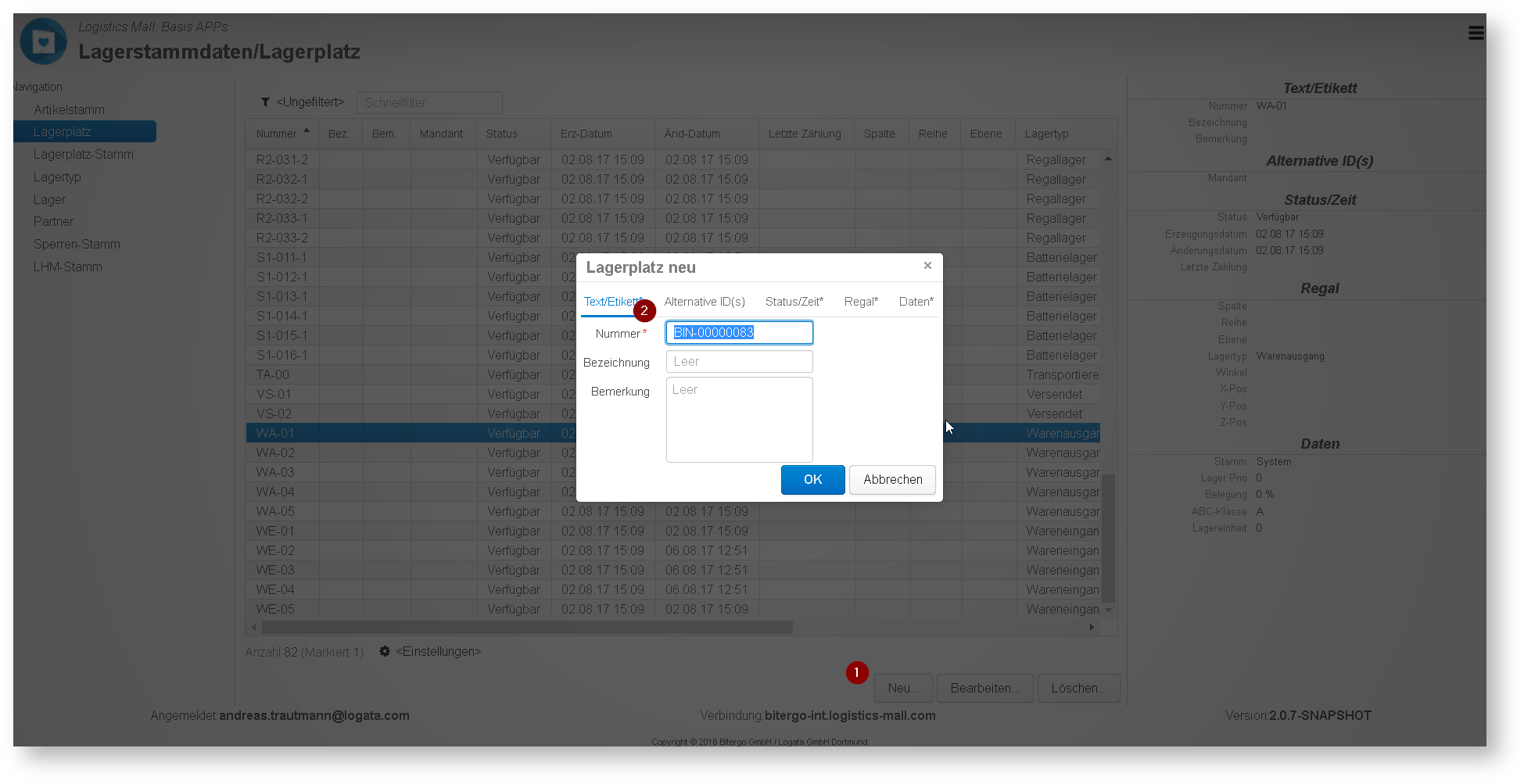The image size is (1524, 784).
Task: Open the <Ungefiltert> filter dropdown
Action: pos(310,102)
